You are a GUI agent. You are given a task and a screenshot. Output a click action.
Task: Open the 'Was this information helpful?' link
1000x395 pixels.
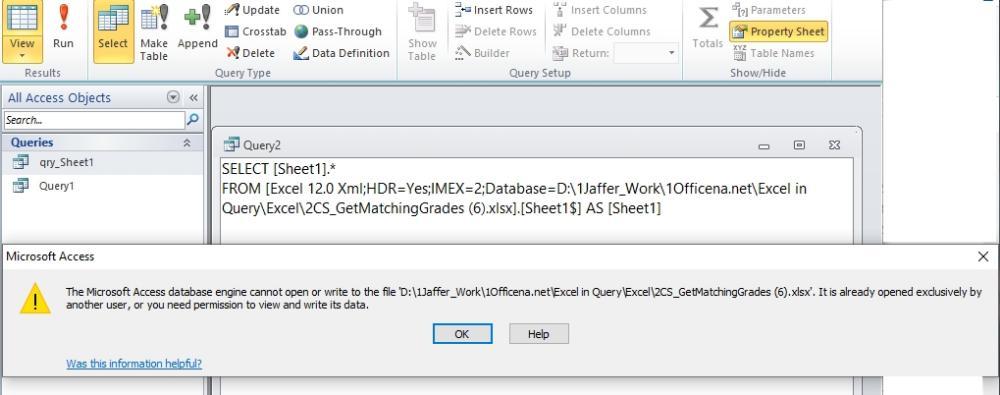pos(134,364)
